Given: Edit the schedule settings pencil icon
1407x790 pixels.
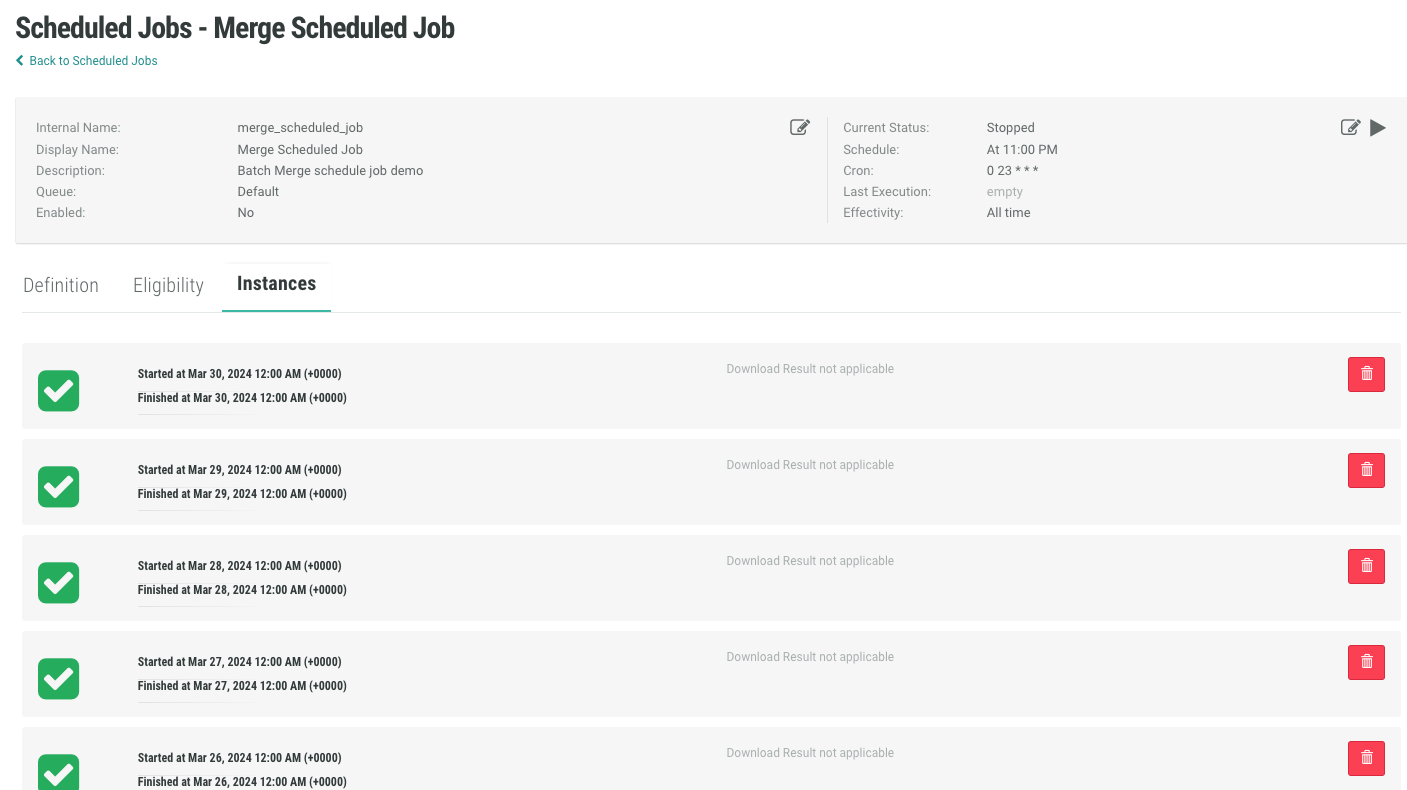Looking at the screenshot, I should click(1350, 128).
